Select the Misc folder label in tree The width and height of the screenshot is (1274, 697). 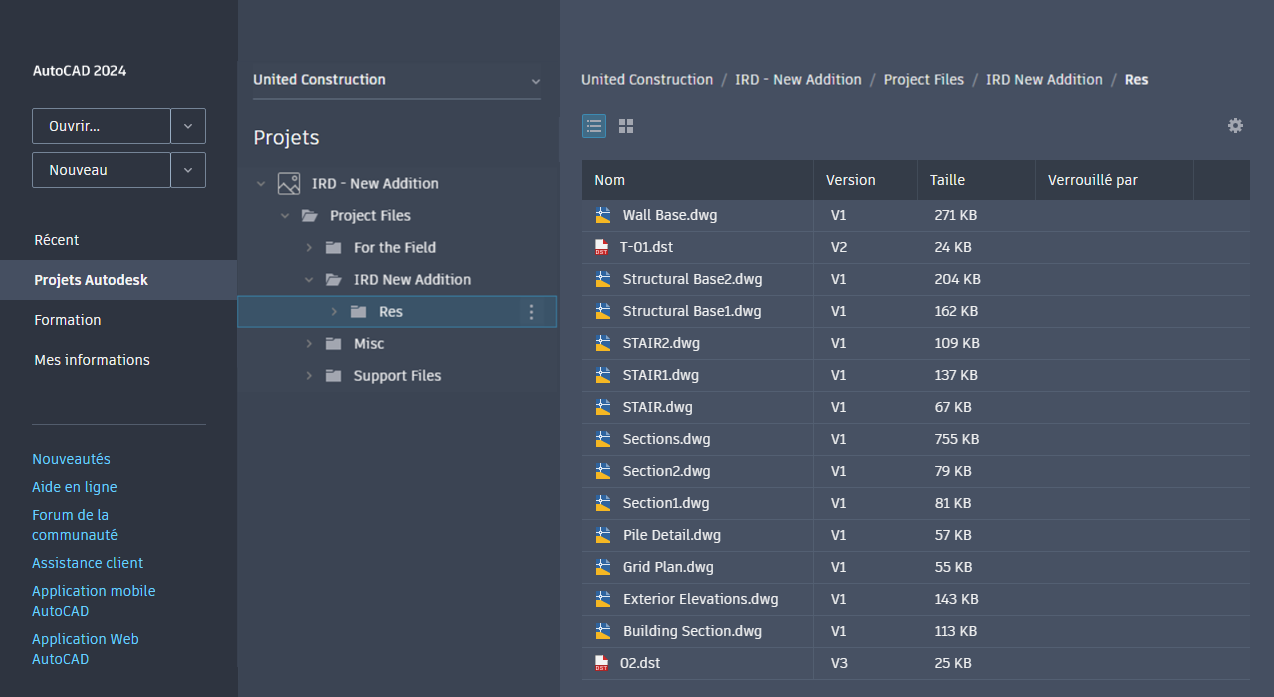pos(369,343)
